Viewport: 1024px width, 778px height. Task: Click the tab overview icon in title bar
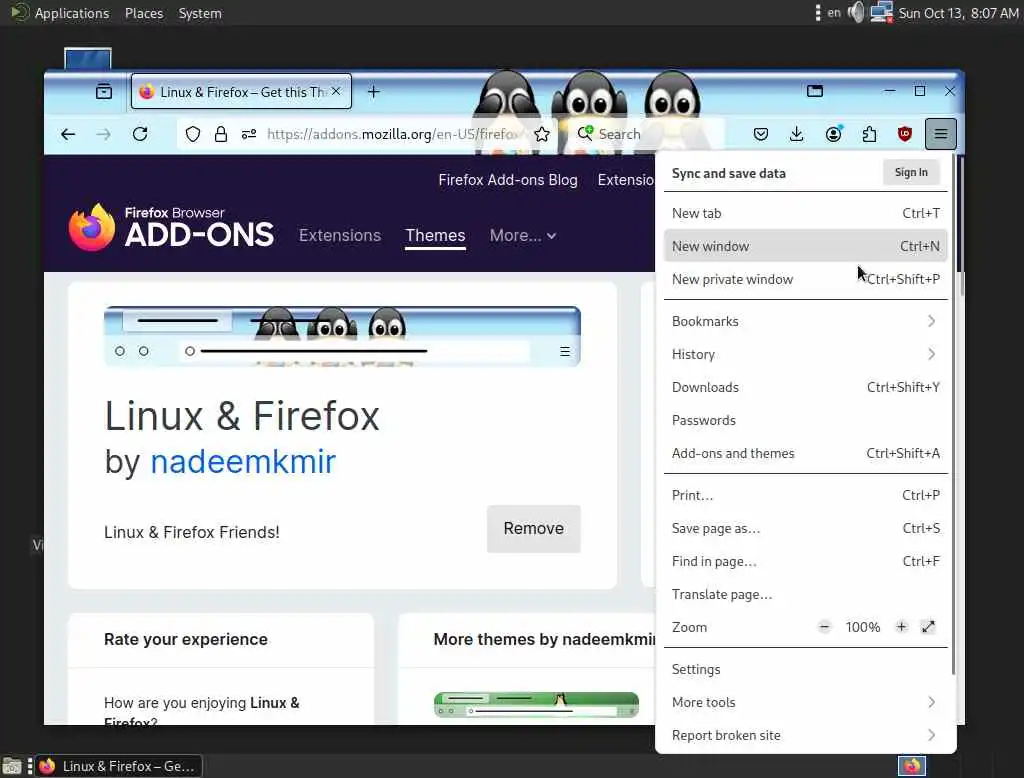pos(815,91)
